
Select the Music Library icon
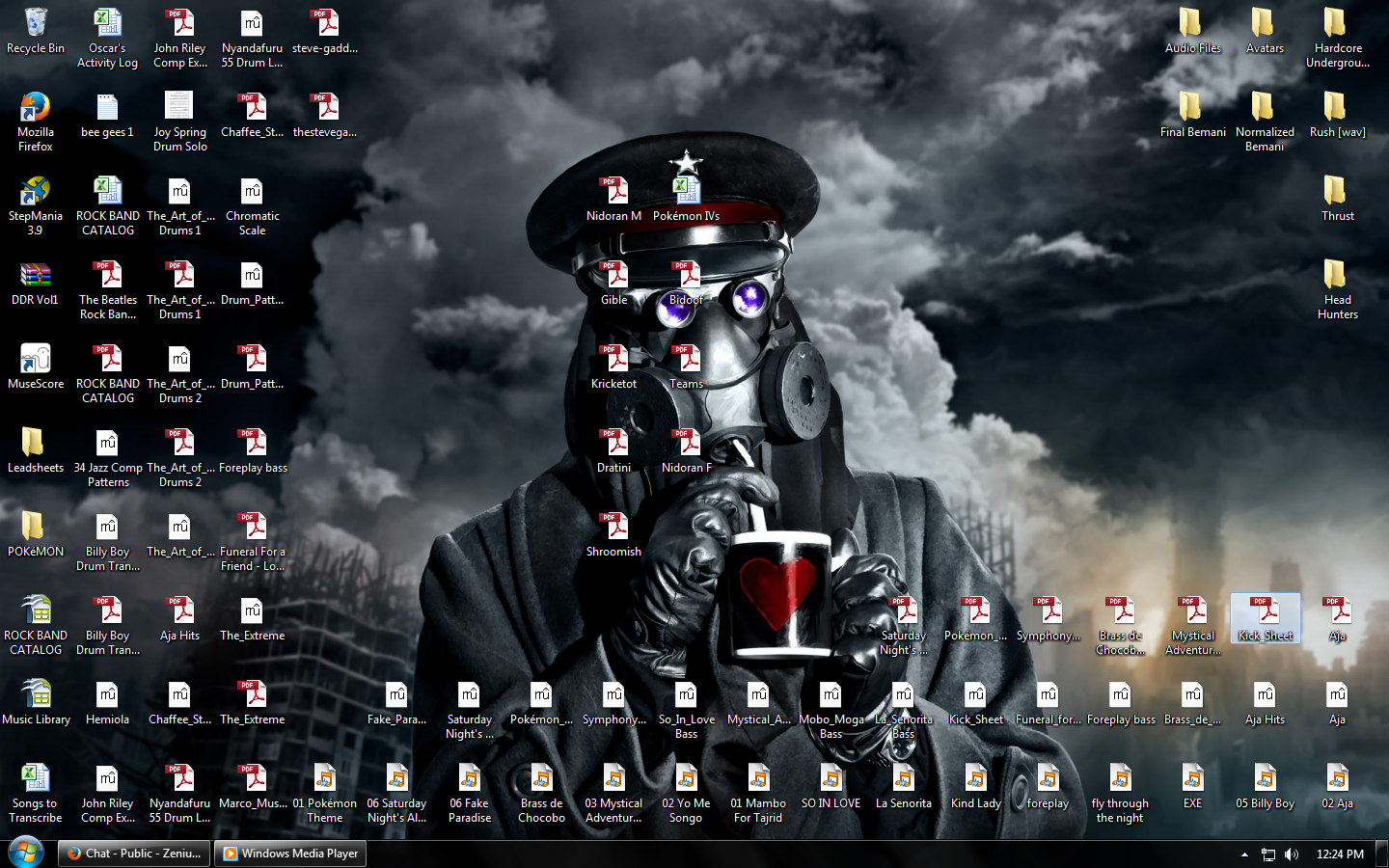pyautogui.click(x=36, y=703)
